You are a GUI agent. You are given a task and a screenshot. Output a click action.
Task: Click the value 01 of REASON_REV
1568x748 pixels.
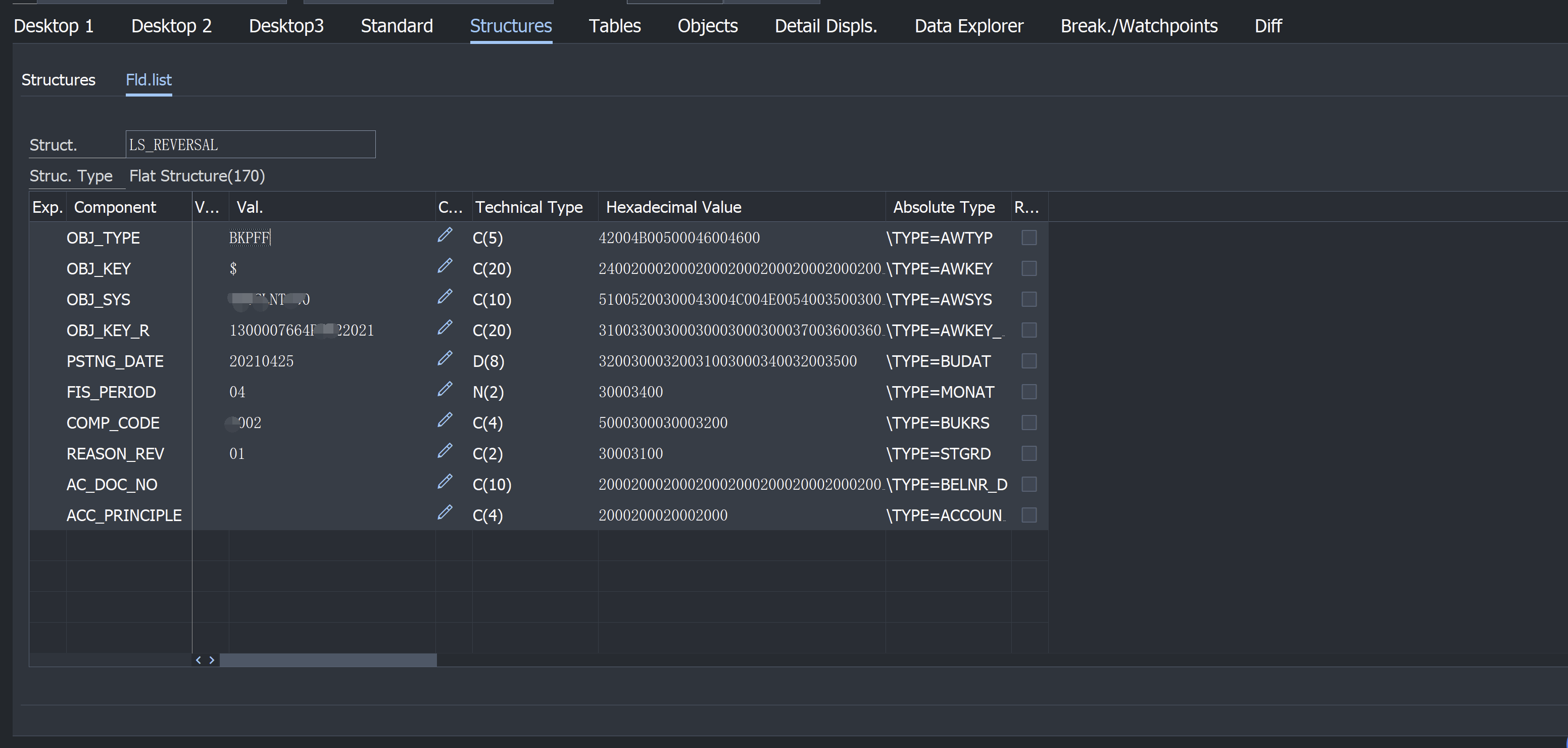(x=237, y=454)
